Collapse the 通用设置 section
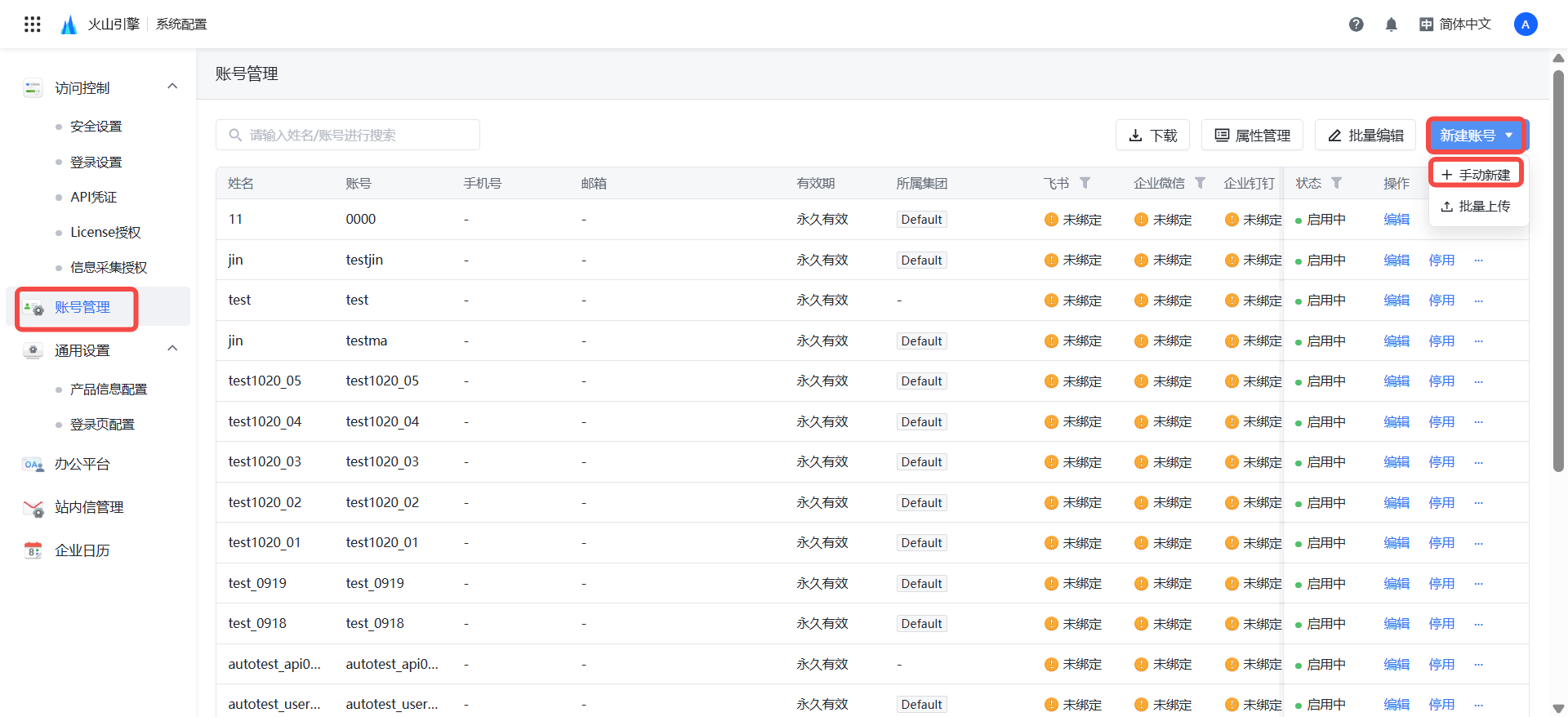Viewport: 1568px width, 717px height. click(172, 349)
